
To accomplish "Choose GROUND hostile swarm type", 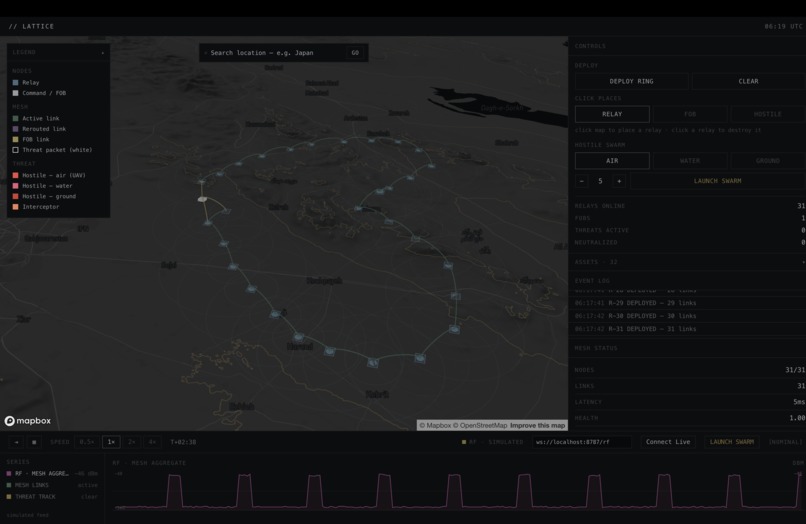I will coord(767,161).
